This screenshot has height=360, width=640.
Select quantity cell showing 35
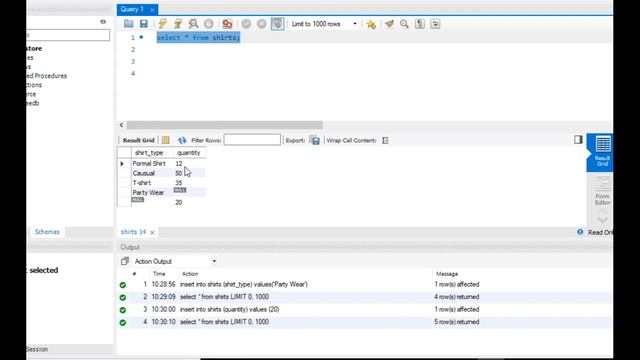(x=189, y=183)
